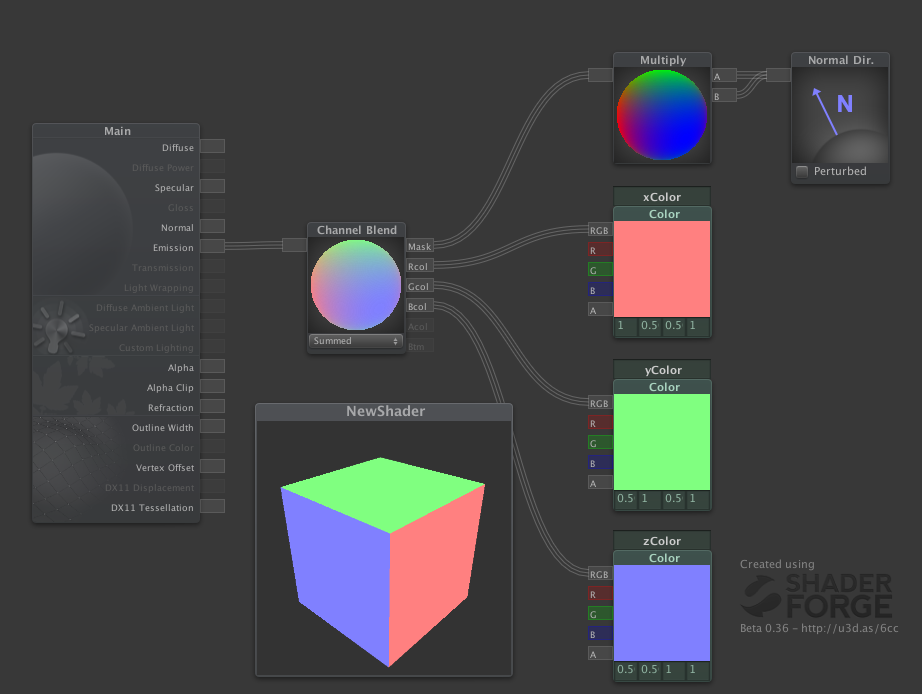Click the NewShader cube preview
Screen dimensions: 922x694
point(384,558)
